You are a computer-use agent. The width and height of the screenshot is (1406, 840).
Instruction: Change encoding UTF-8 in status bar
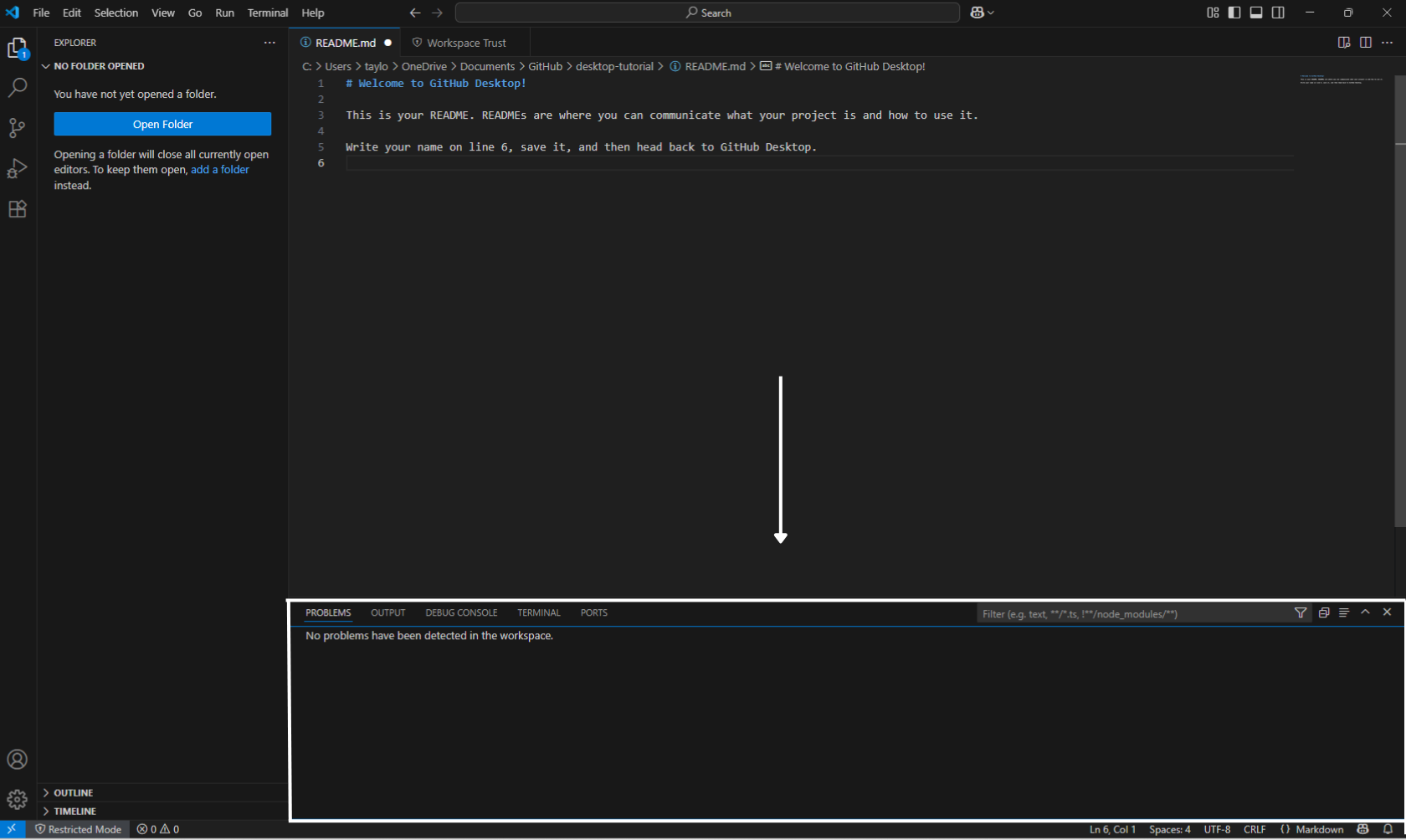[1217, 829]
